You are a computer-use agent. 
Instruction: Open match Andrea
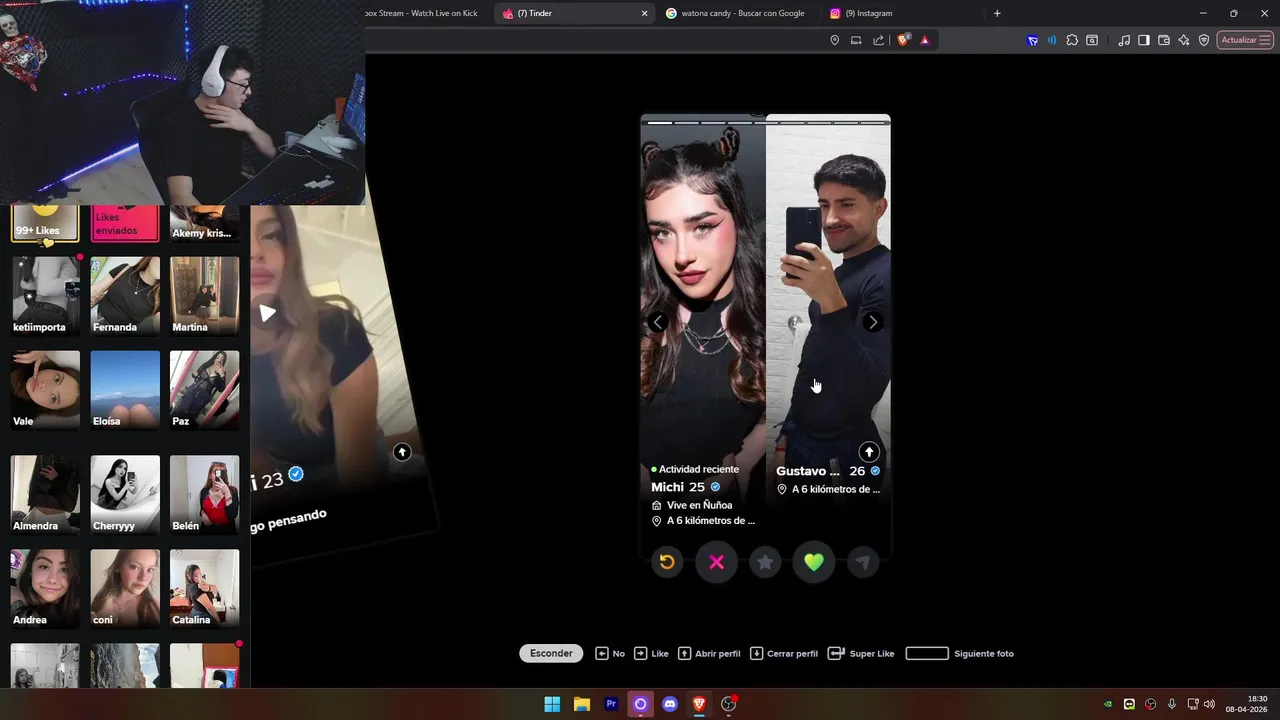(45, 589)
